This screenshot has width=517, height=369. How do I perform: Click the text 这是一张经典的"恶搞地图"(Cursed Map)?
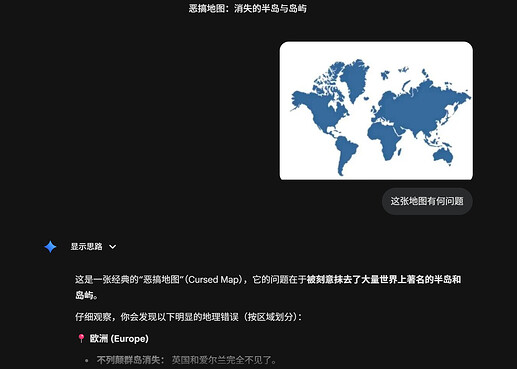coord(158,279)
